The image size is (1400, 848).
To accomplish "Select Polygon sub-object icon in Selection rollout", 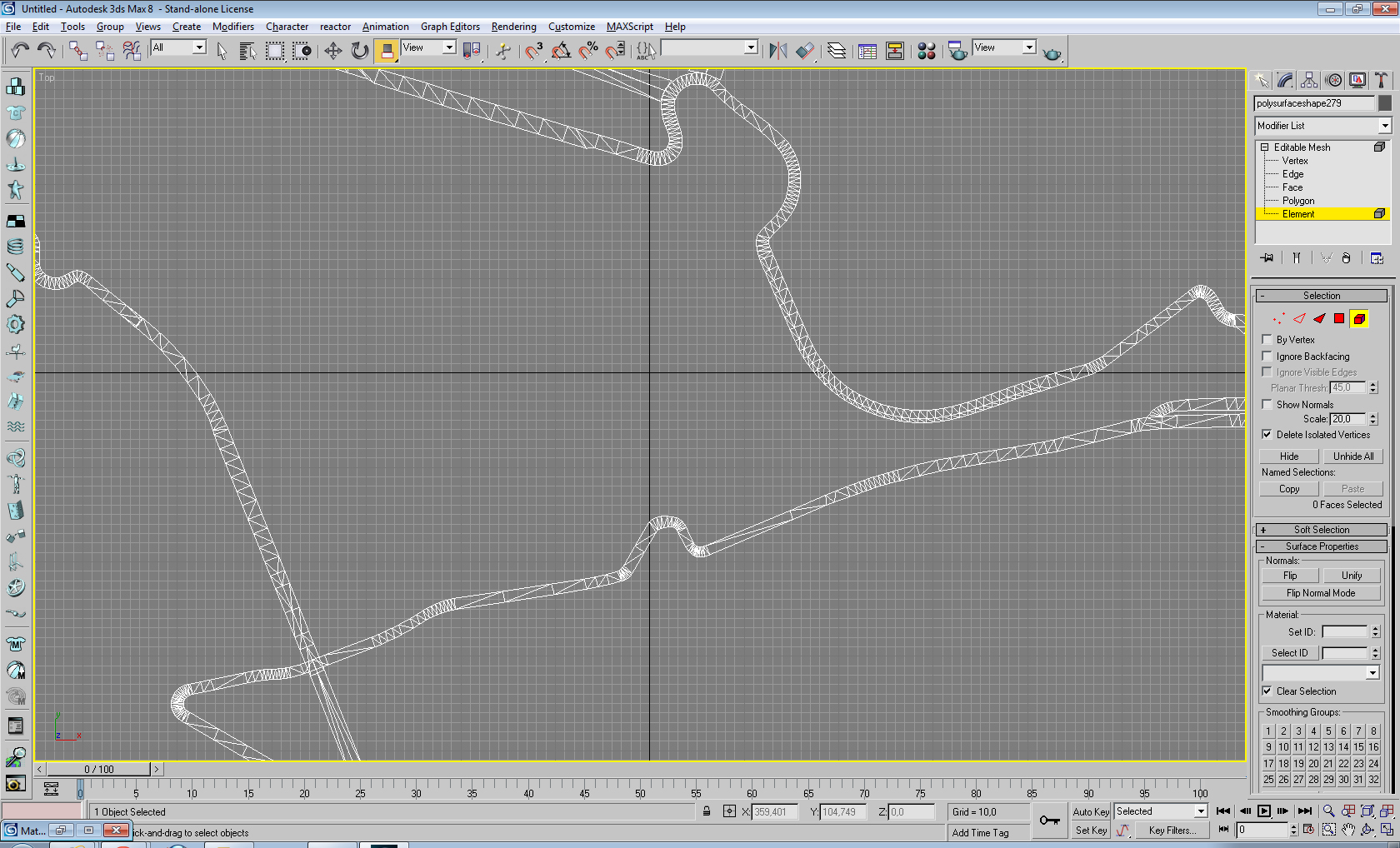I will coord(1339,318).
